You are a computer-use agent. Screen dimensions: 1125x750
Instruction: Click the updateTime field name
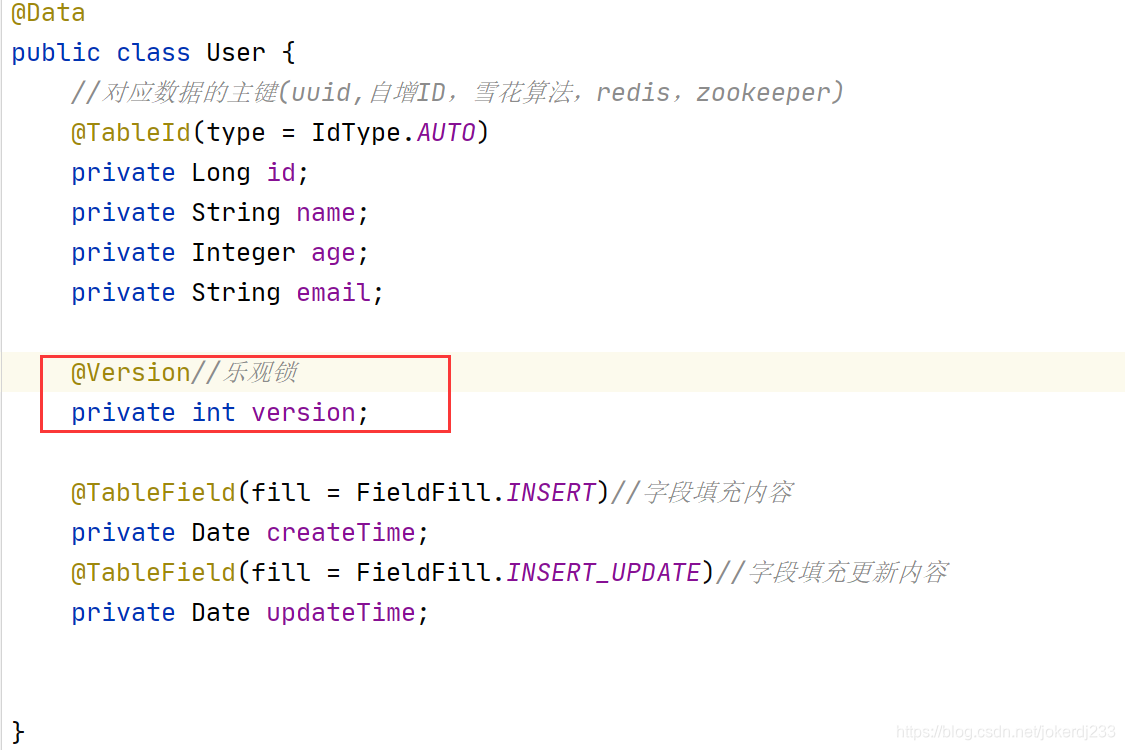(x=341, y=613)
